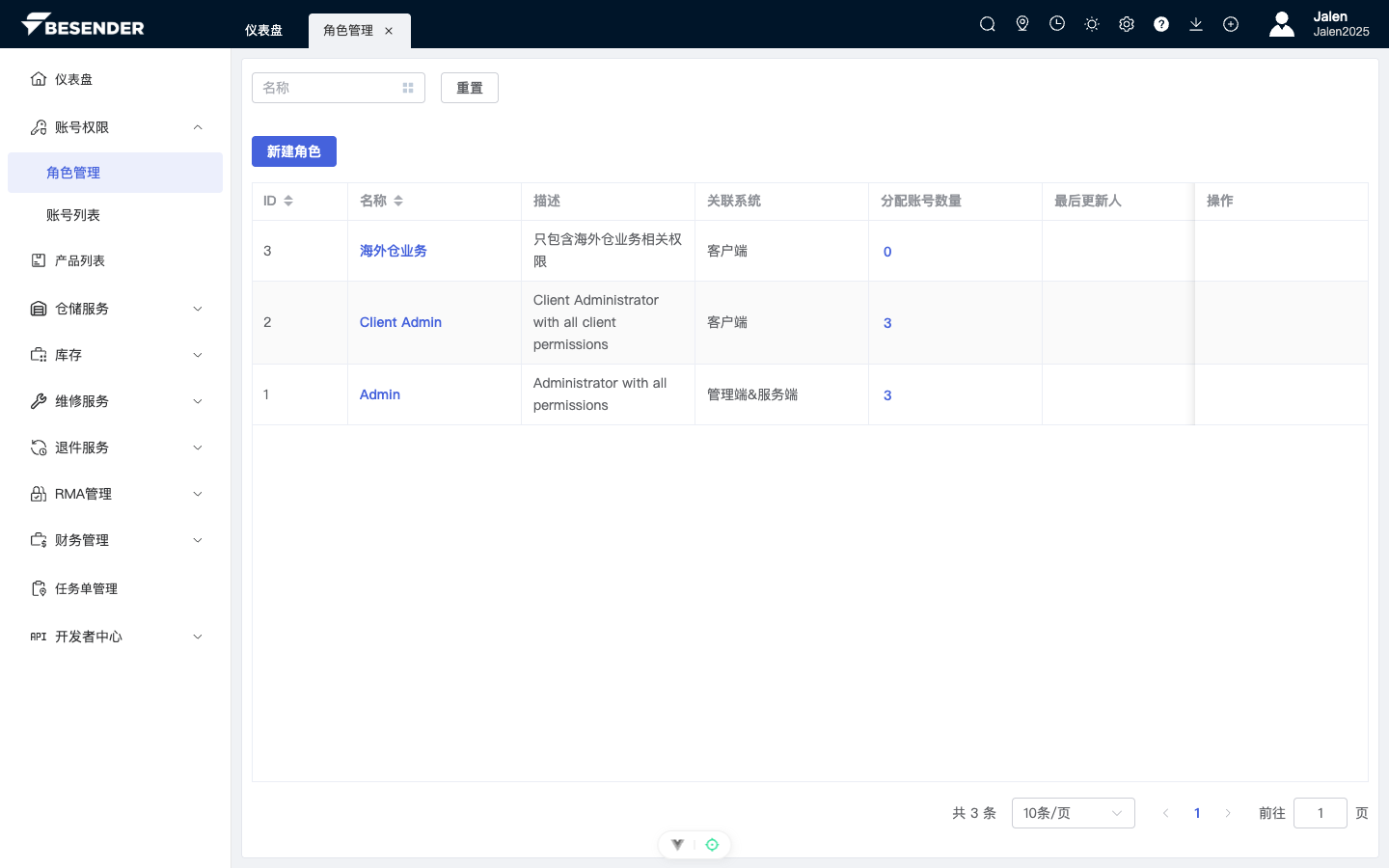
Task: Click 'Administrator with all permissions' description
Action: tap(600, 394)
